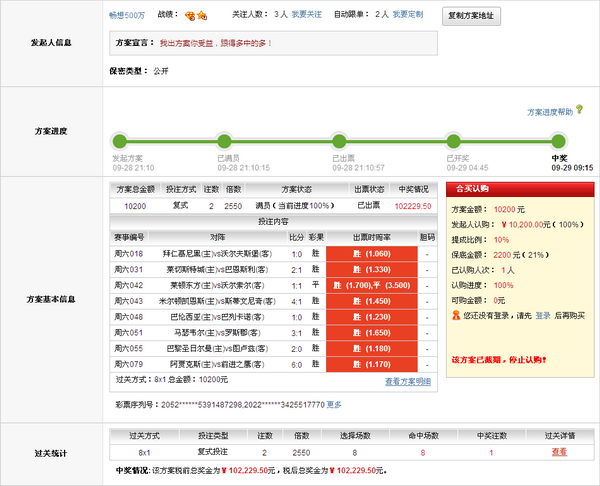Click the orange 战绩 medal icons

click(199, 16)
